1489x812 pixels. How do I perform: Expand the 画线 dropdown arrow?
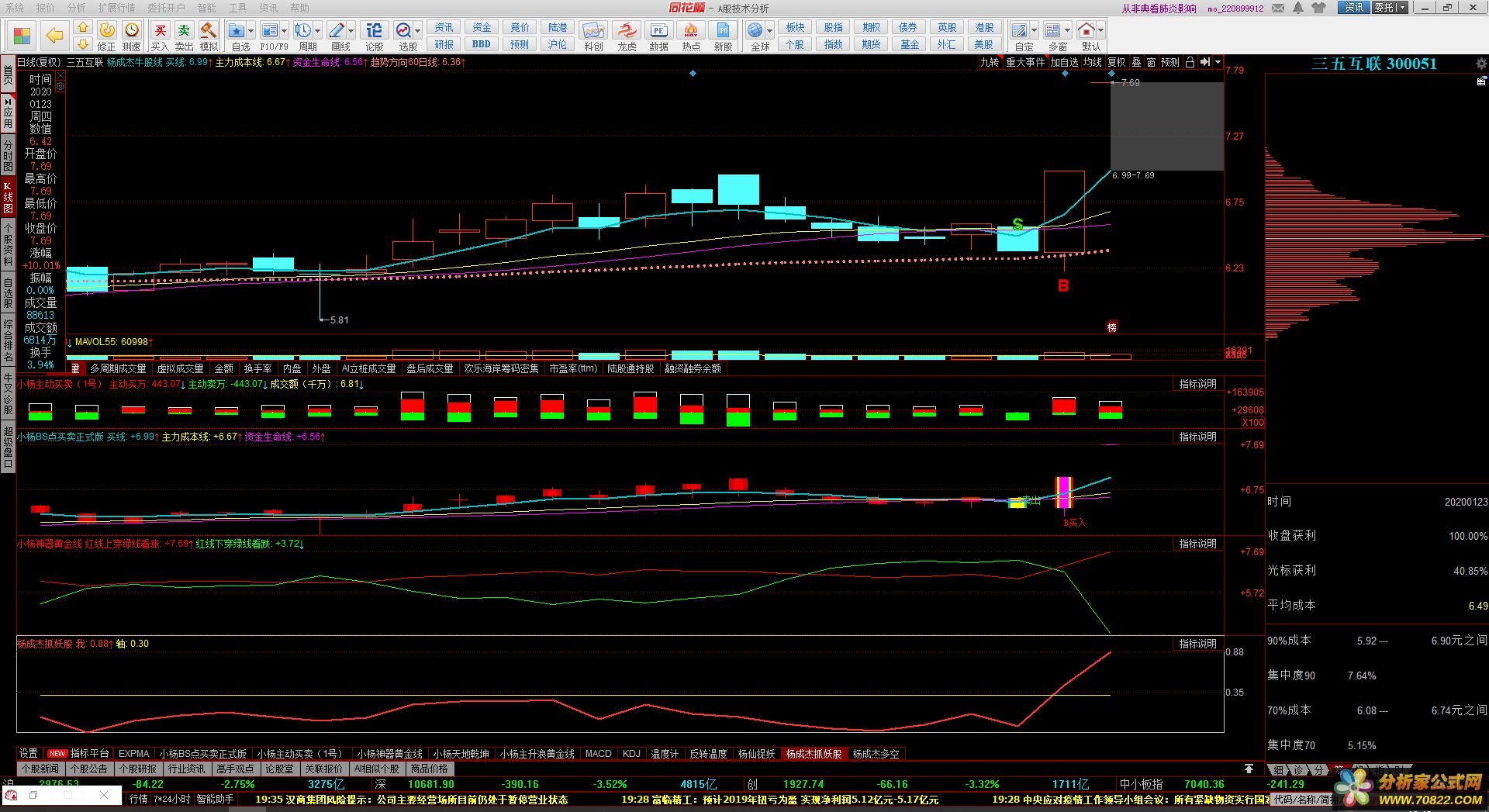(x=351, y=31)
